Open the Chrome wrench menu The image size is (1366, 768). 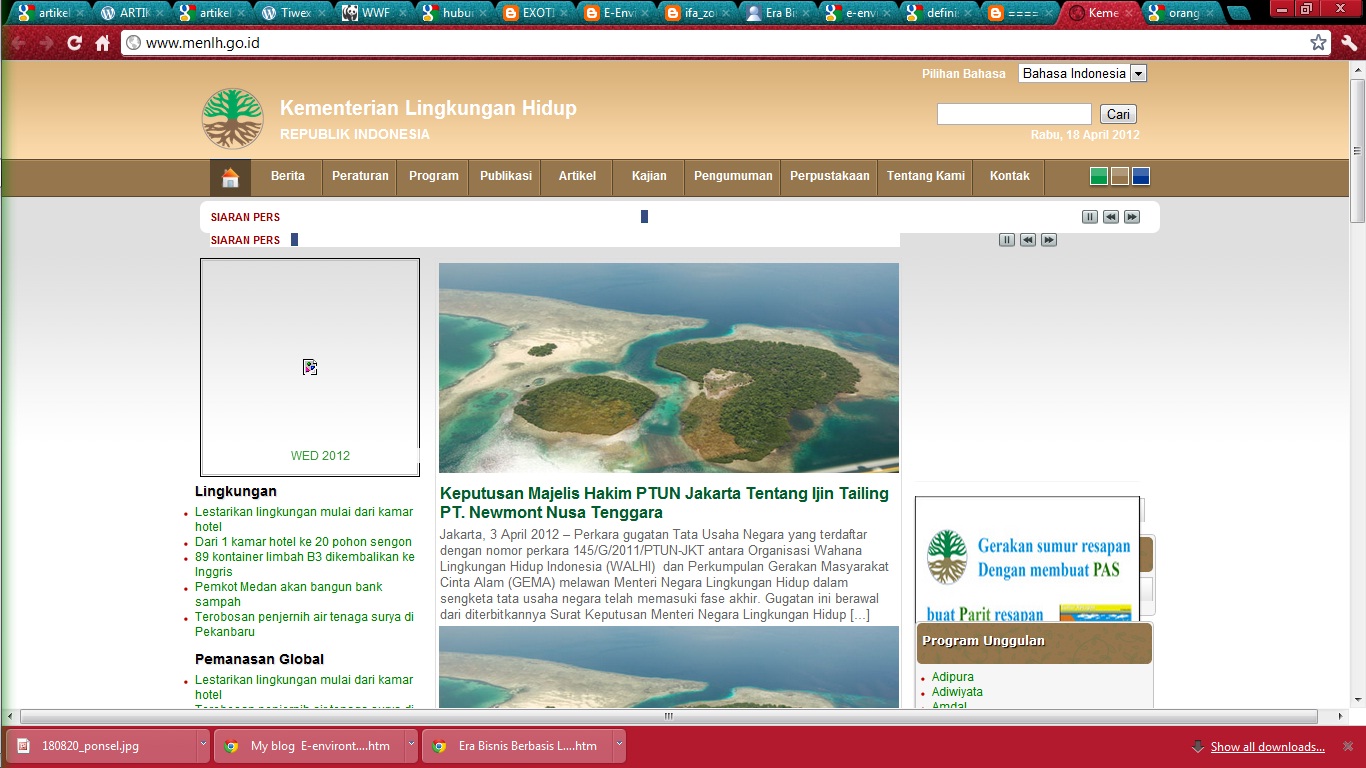click(x=1348, y=43)
